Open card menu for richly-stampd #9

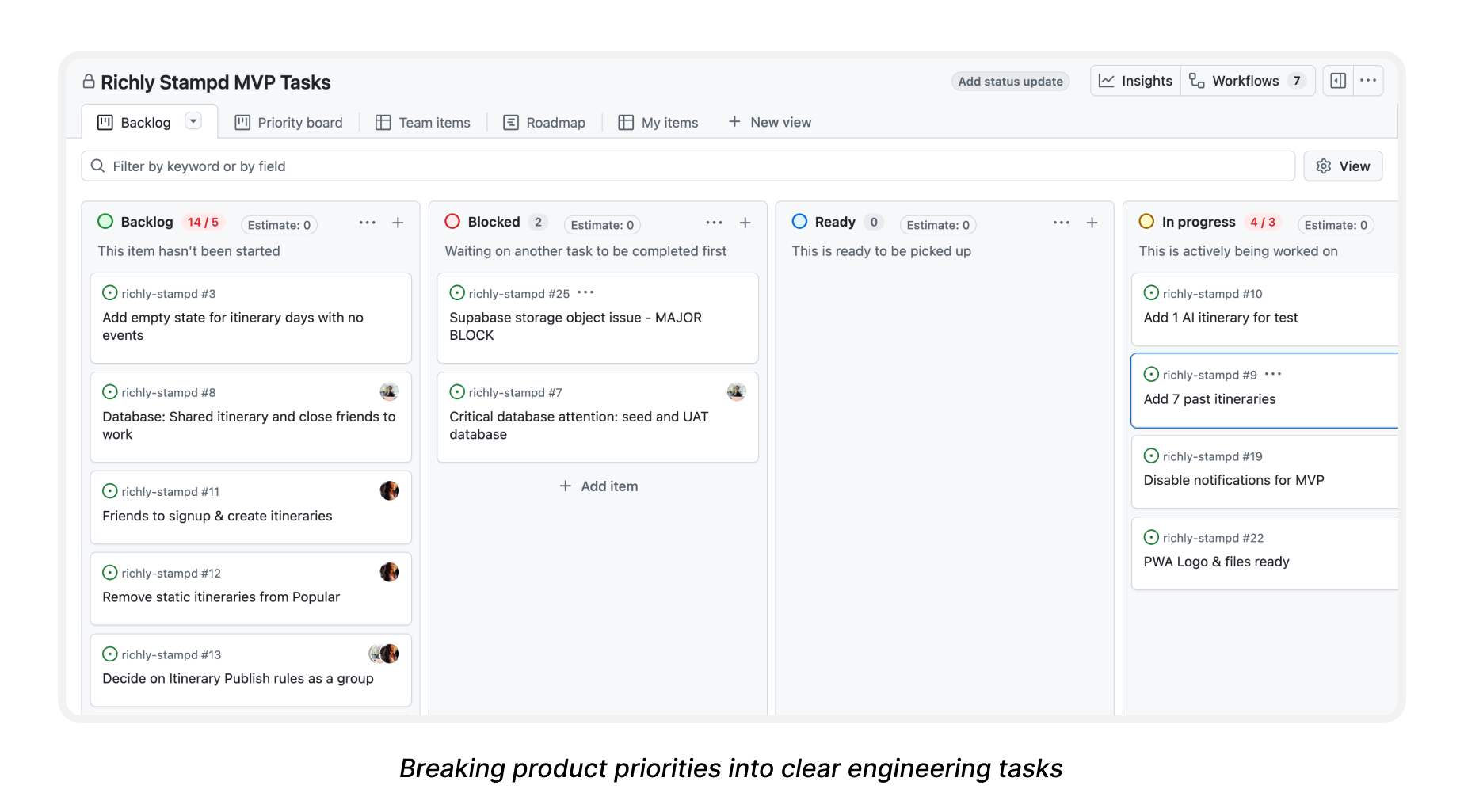pyautogui.click(x=1273, y=374)
